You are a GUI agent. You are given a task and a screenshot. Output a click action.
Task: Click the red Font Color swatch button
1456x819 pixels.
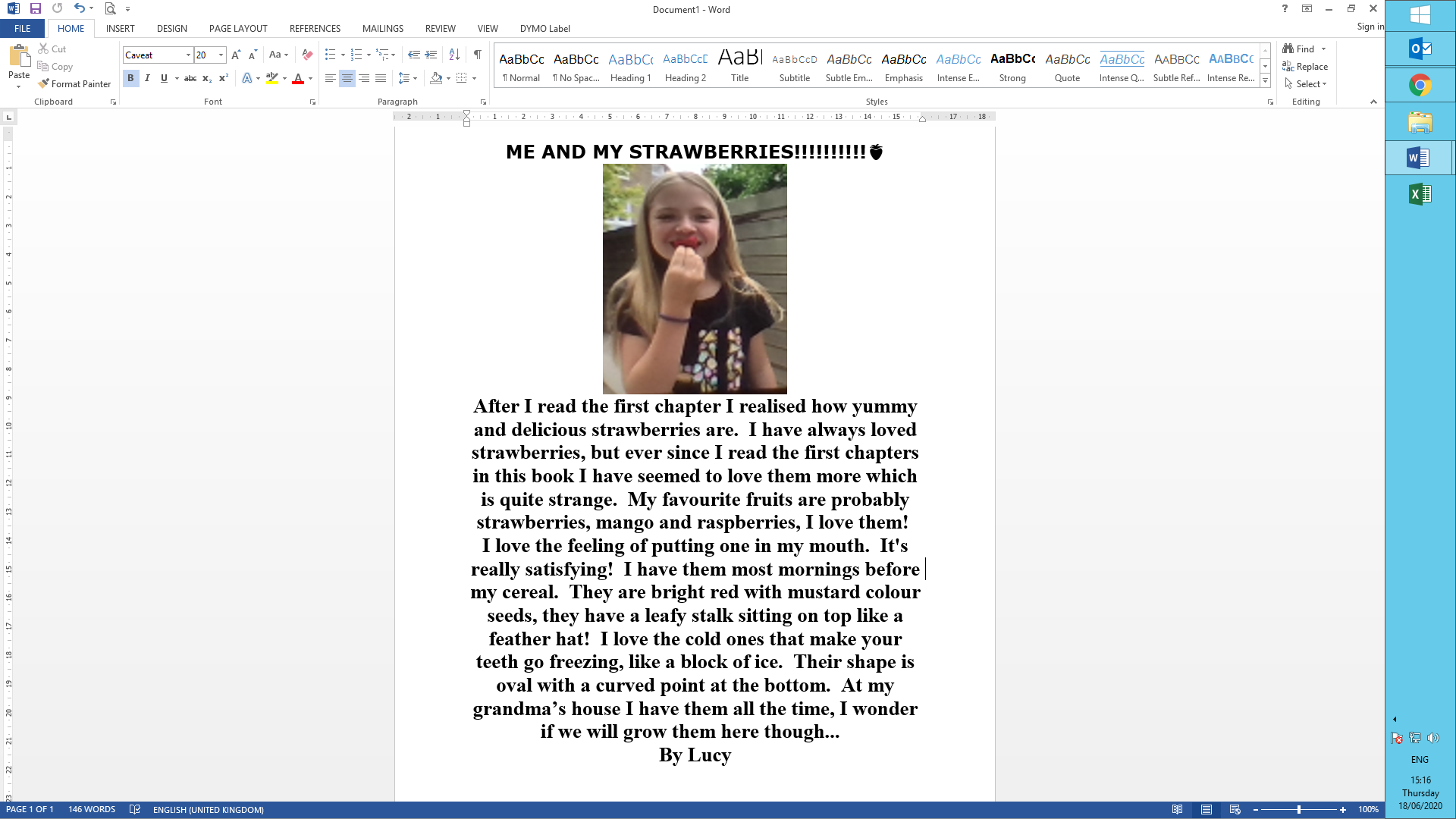pos(298,78)
